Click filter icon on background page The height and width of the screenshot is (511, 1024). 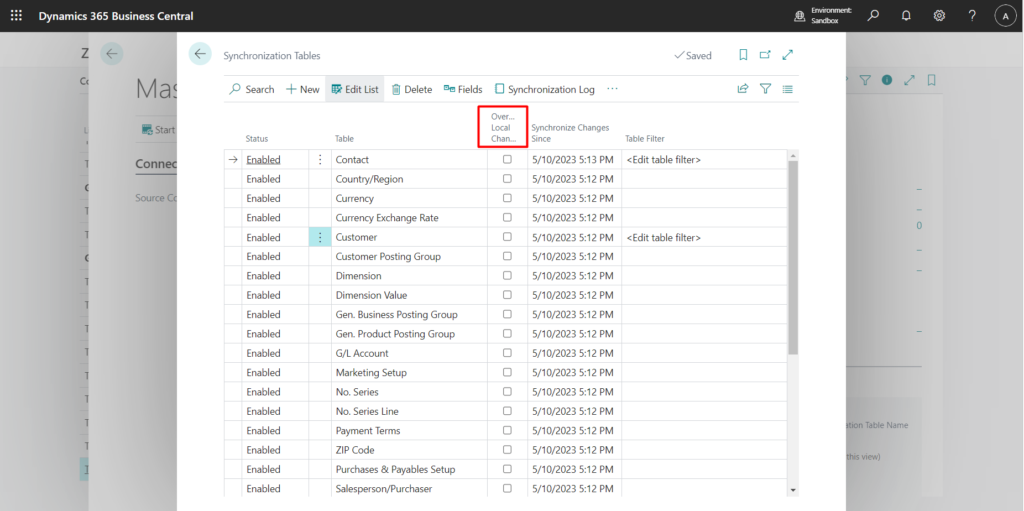(x=865, y=80)
